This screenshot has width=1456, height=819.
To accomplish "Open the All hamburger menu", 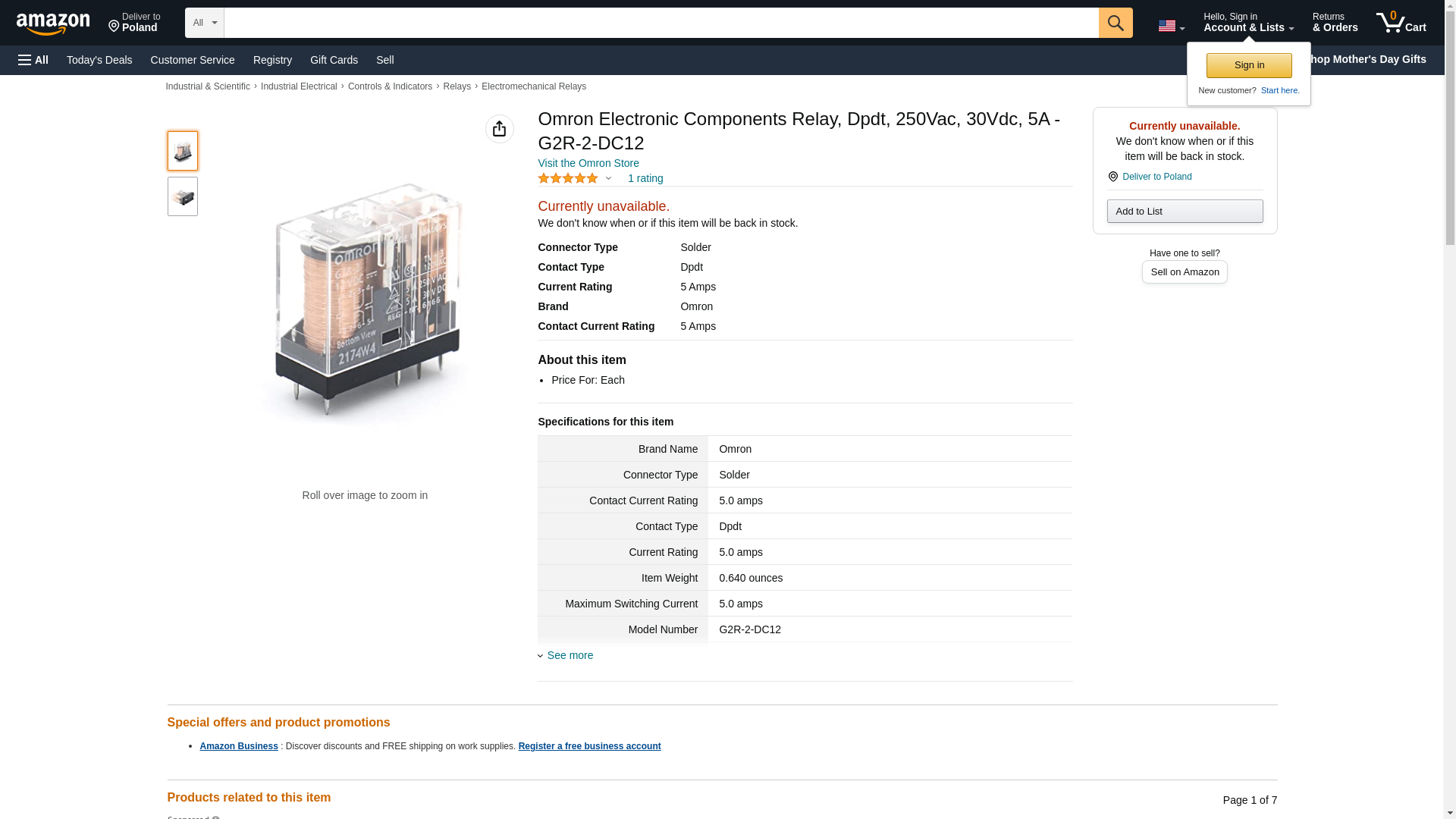I will (x=33, y=60).
